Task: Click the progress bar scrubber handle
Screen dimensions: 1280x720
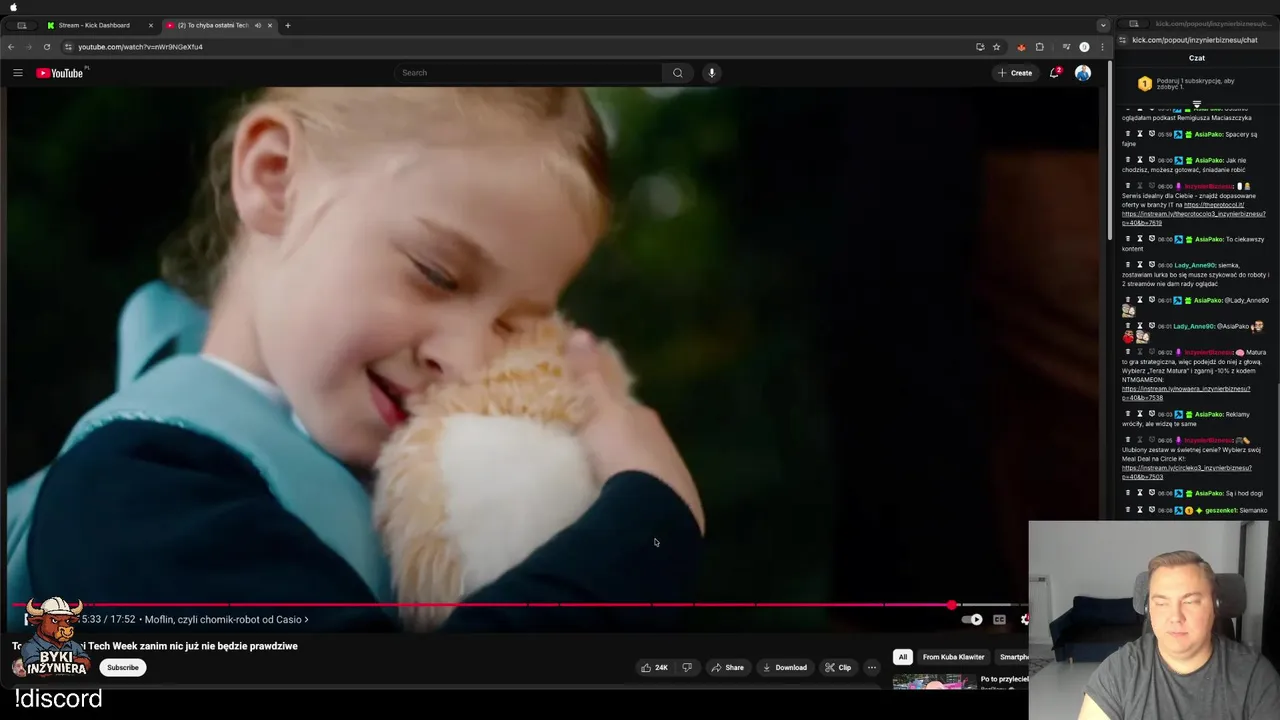Action: [951, 605]
